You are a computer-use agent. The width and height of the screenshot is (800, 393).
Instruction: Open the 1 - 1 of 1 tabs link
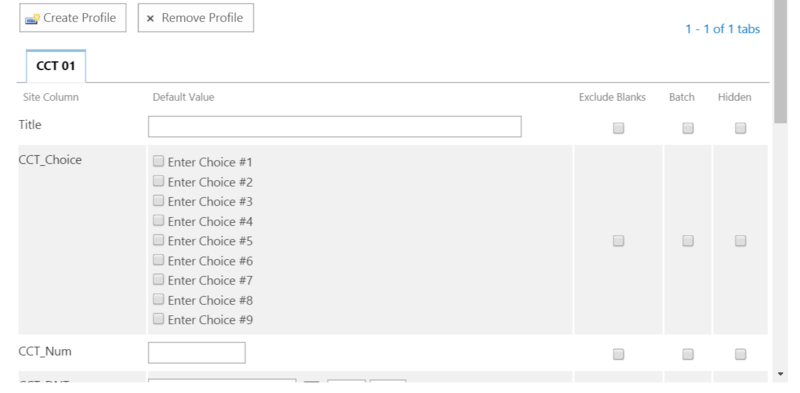[x=722, y=29]
